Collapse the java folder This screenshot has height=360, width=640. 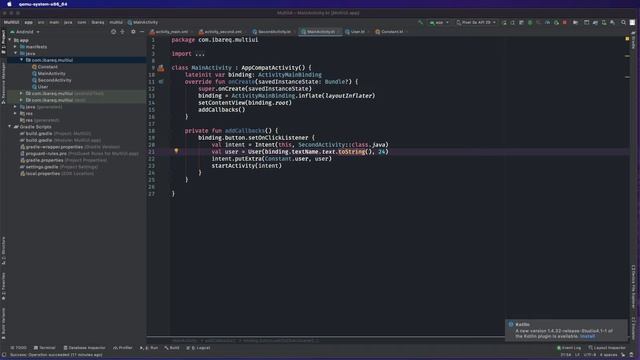click(x=16, y=53)
